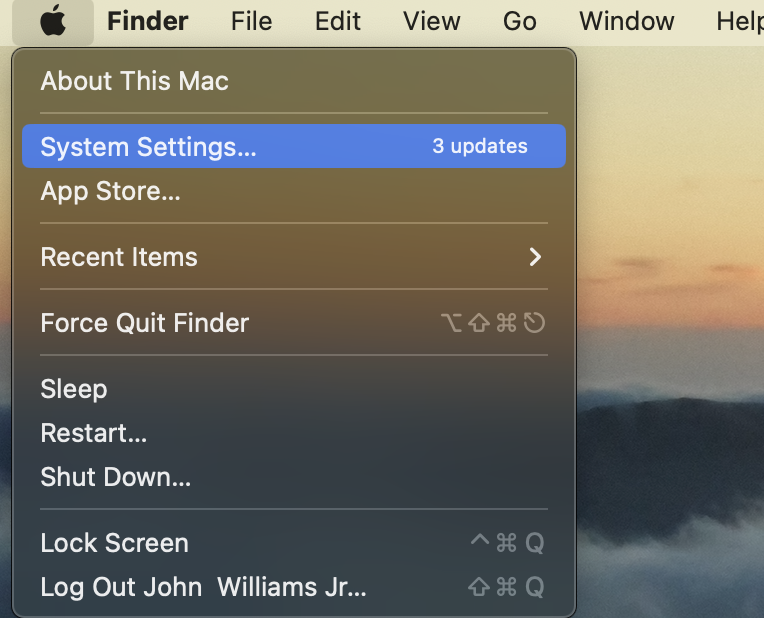
Task: Open System Settings from Apple menu
Action: [294, 146]
